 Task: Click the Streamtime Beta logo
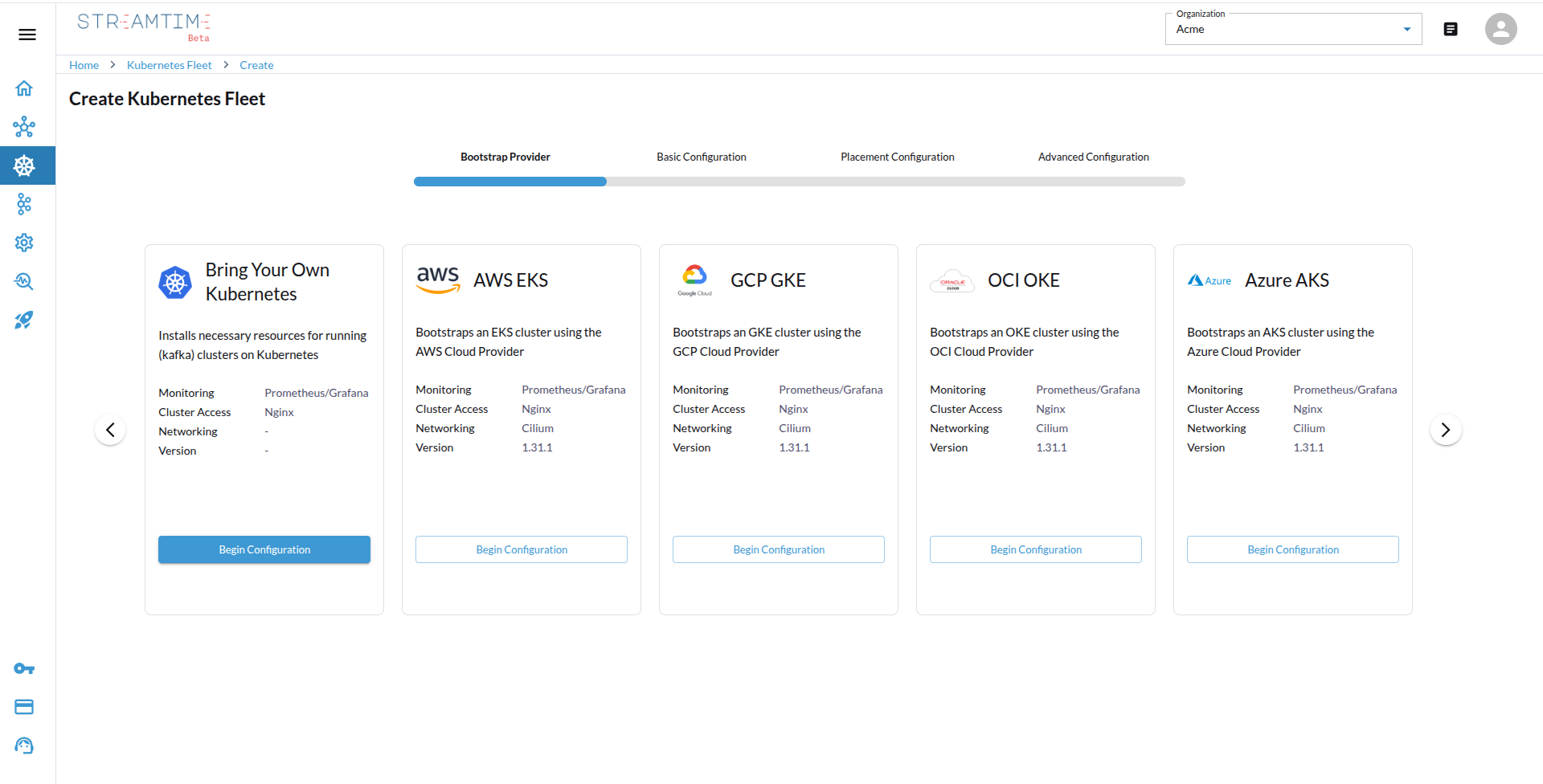(x=144, y=27)
